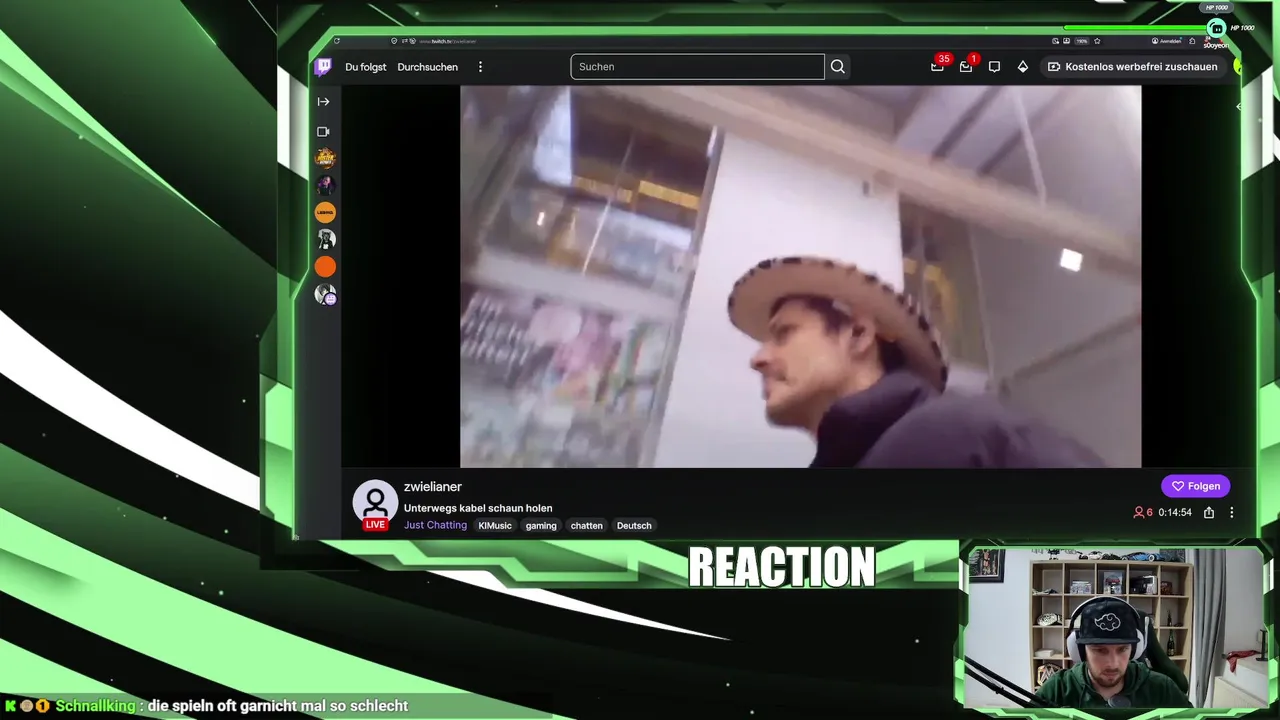Click stream title Unterwegs kabel schaun holen

coord(478,508)
